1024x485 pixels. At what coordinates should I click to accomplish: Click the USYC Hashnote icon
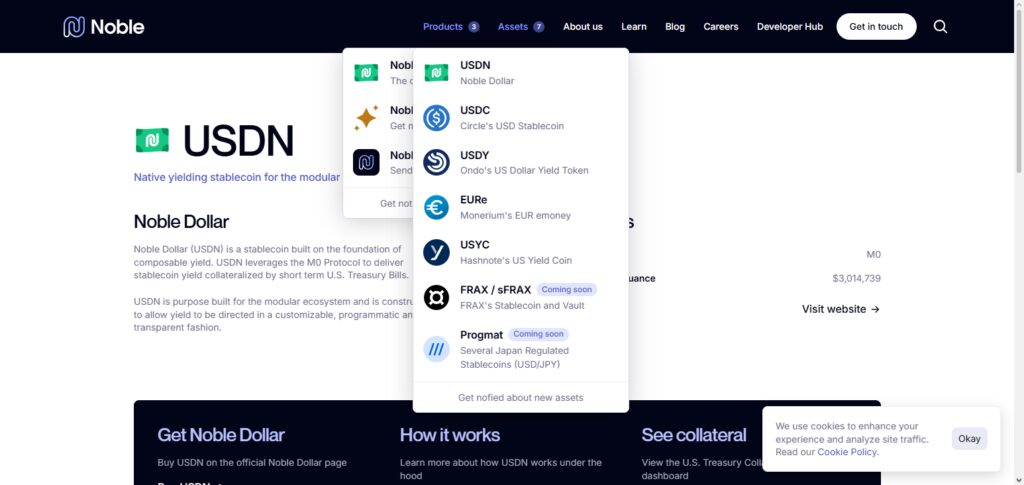pyautogui.click(x=436, y=253)
